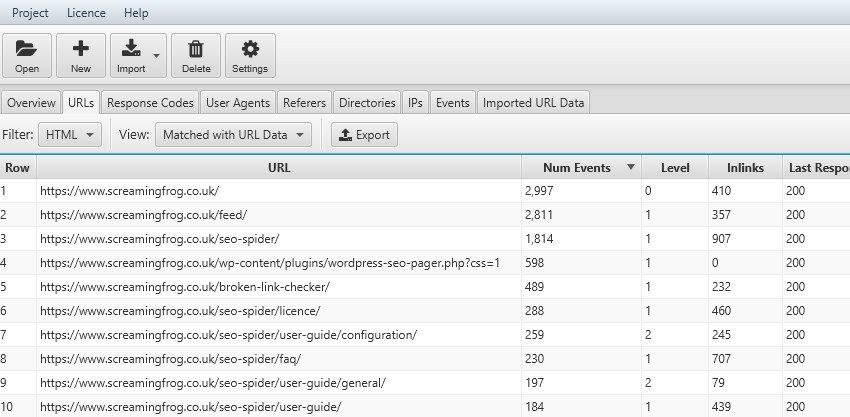Select the /seo-spider/user-guide/ URL in row 10
This screenshot has width=850, height=417.
[x=191, y=407]
